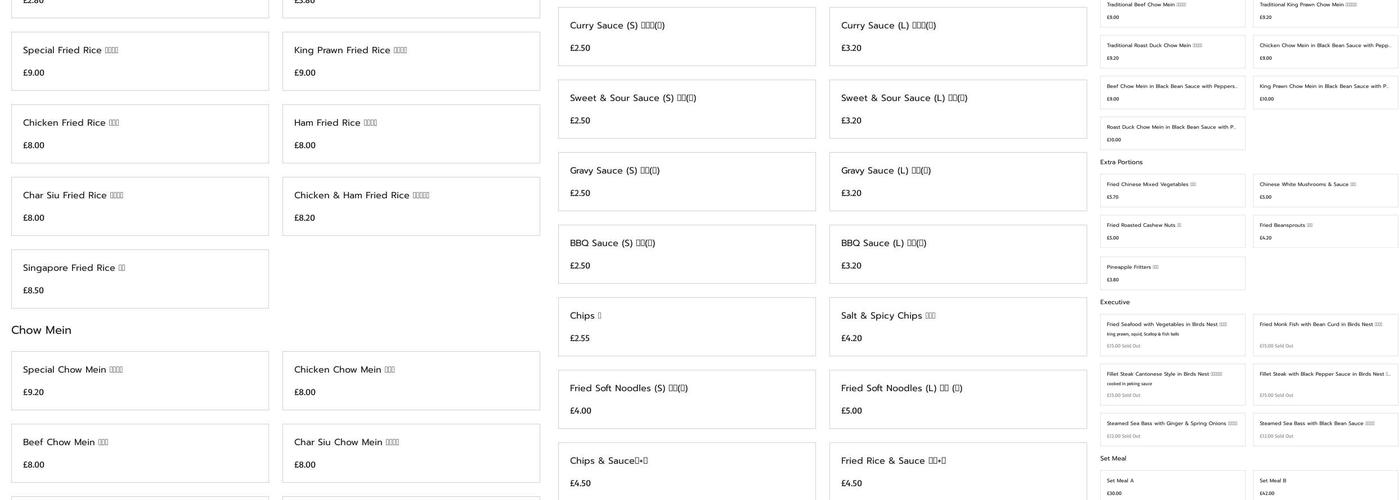The image size is (1400, 500).
Task: Select Special Fried Rice item
Action: coord(140,61)
